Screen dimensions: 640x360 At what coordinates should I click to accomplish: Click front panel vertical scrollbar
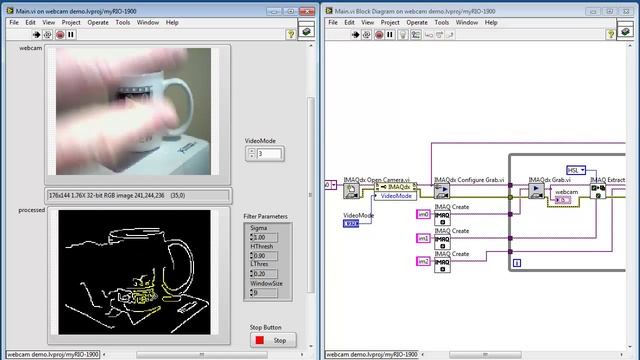311,195
